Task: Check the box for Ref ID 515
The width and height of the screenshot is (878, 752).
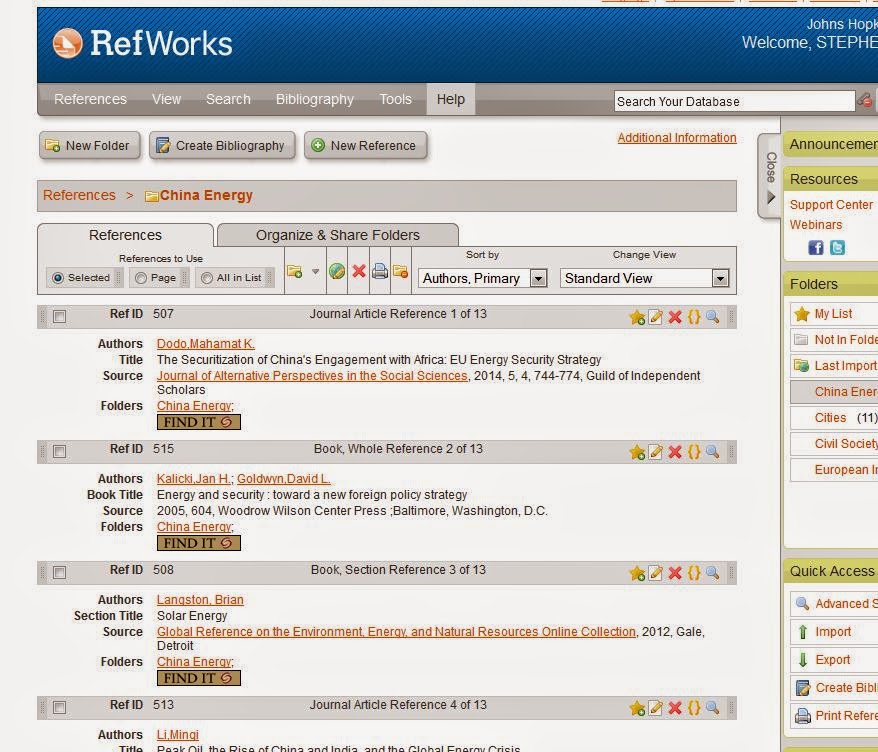Action: tap(59, 451)
